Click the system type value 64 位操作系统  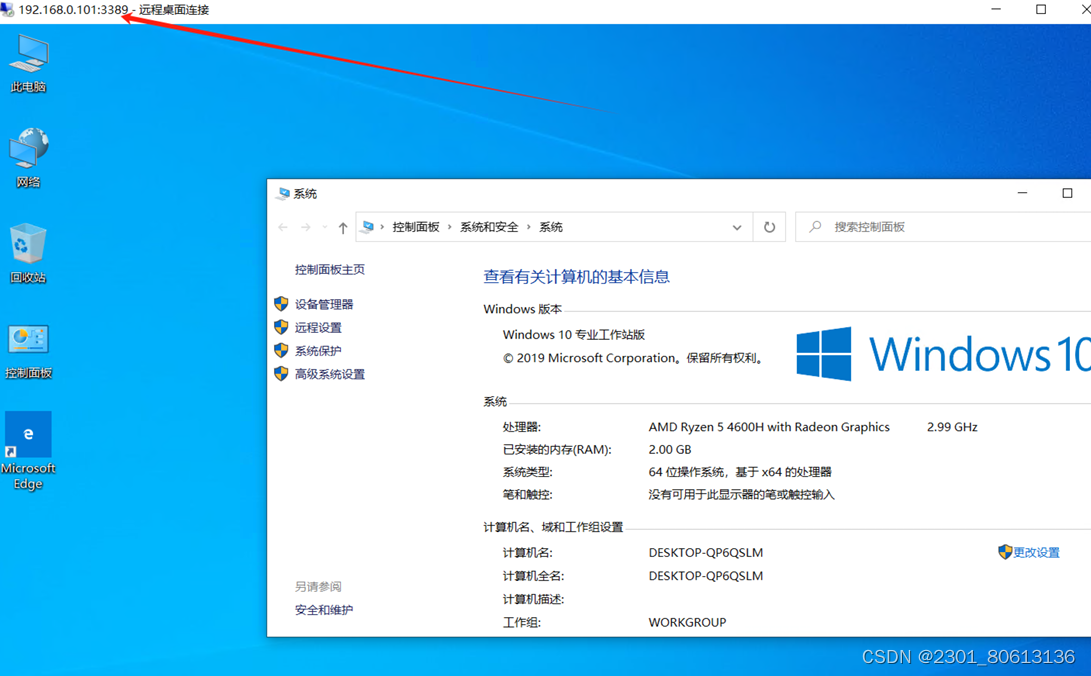tap(740, 472)
